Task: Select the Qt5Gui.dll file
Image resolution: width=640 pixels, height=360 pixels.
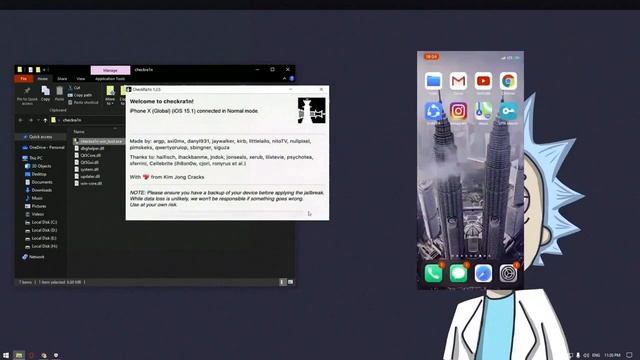Action: (87, 162)
